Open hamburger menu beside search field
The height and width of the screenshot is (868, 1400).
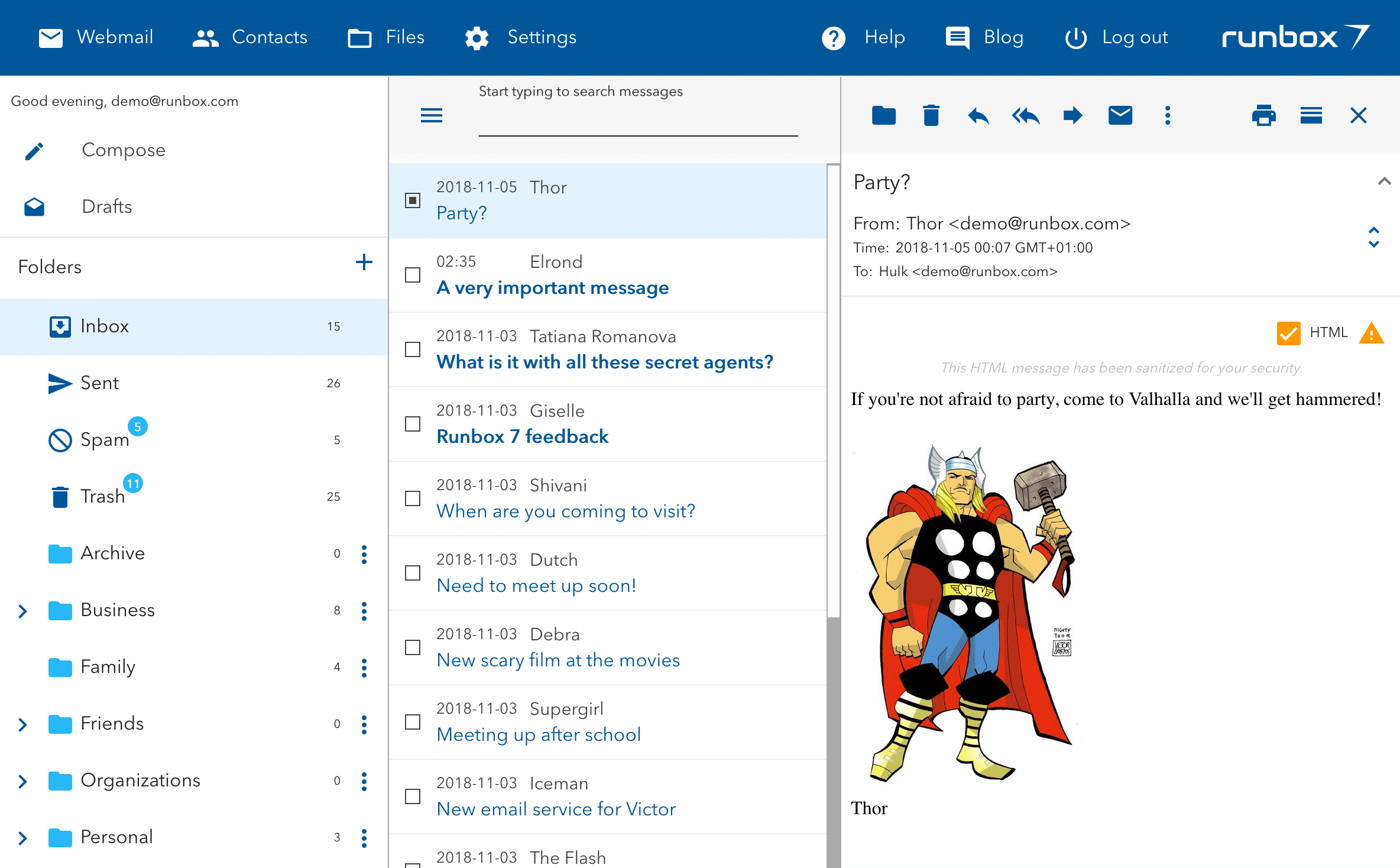(x=432, y=115)
